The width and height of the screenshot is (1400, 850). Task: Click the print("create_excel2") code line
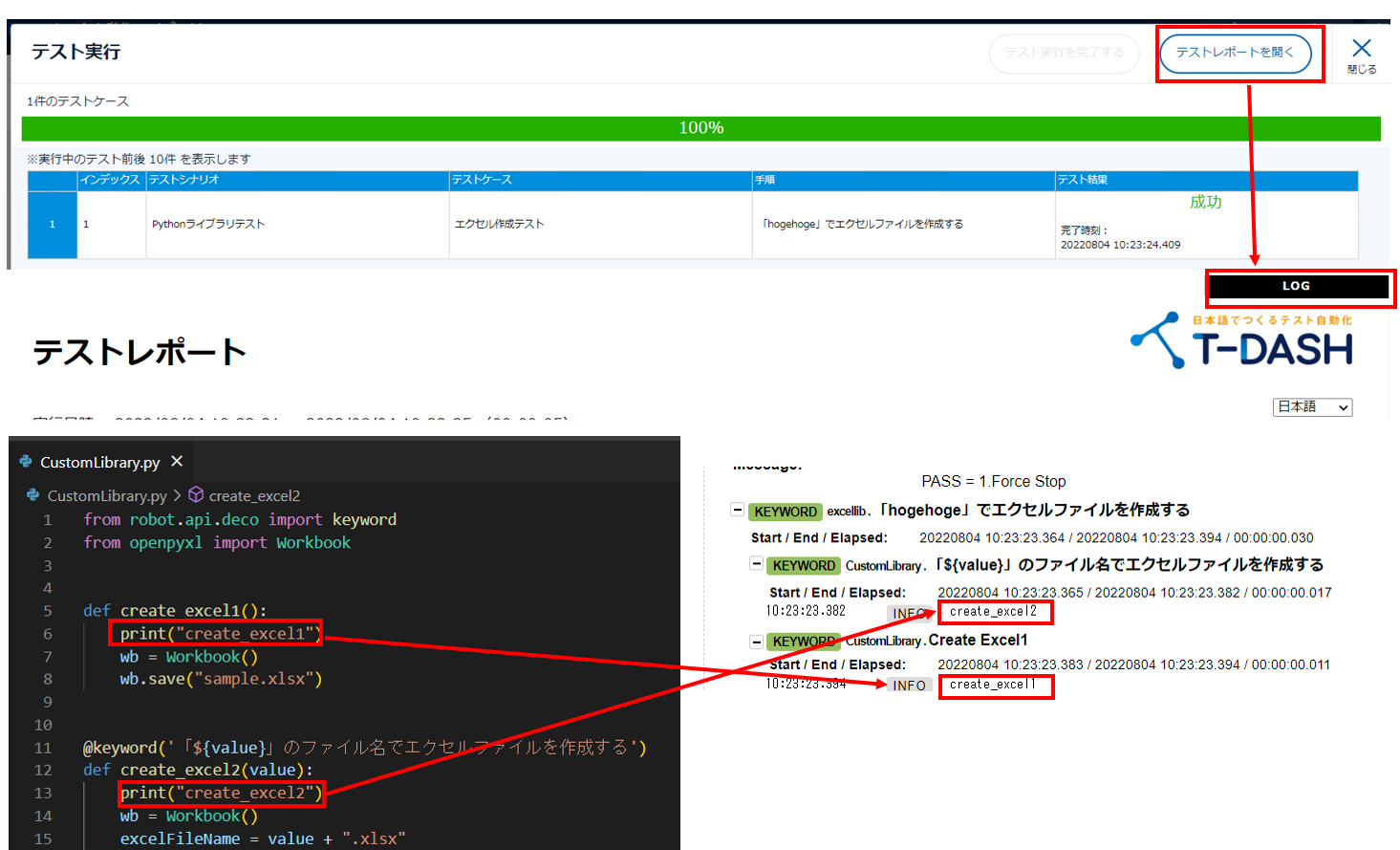click(x=221, y=793)
